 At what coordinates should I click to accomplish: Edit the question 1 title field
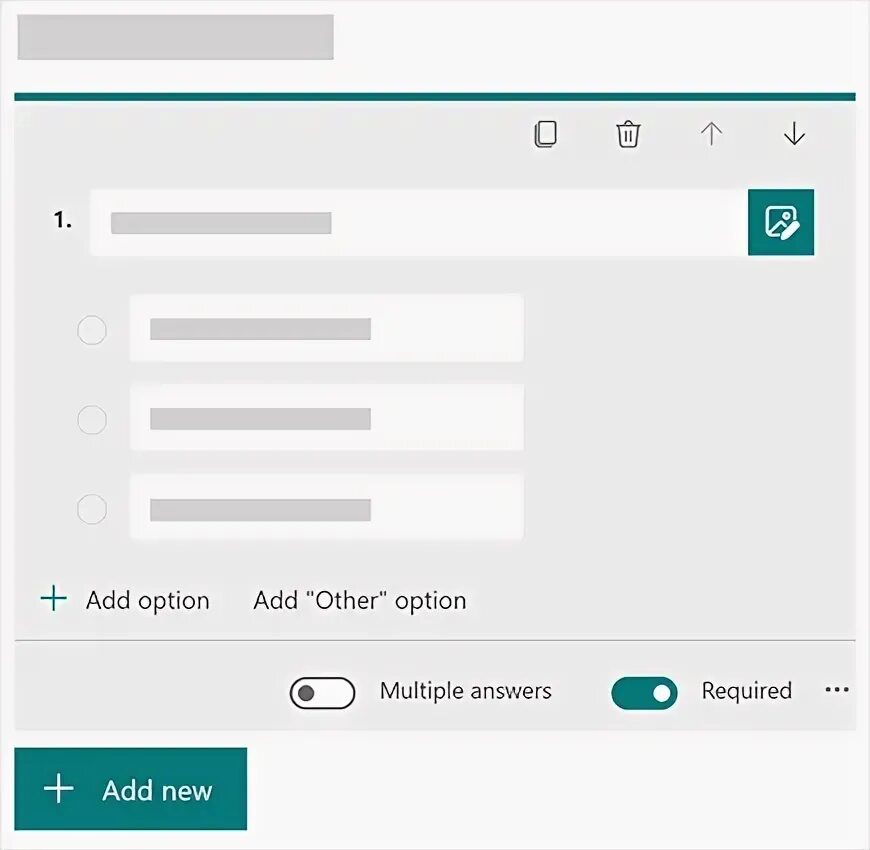[419, 222]
